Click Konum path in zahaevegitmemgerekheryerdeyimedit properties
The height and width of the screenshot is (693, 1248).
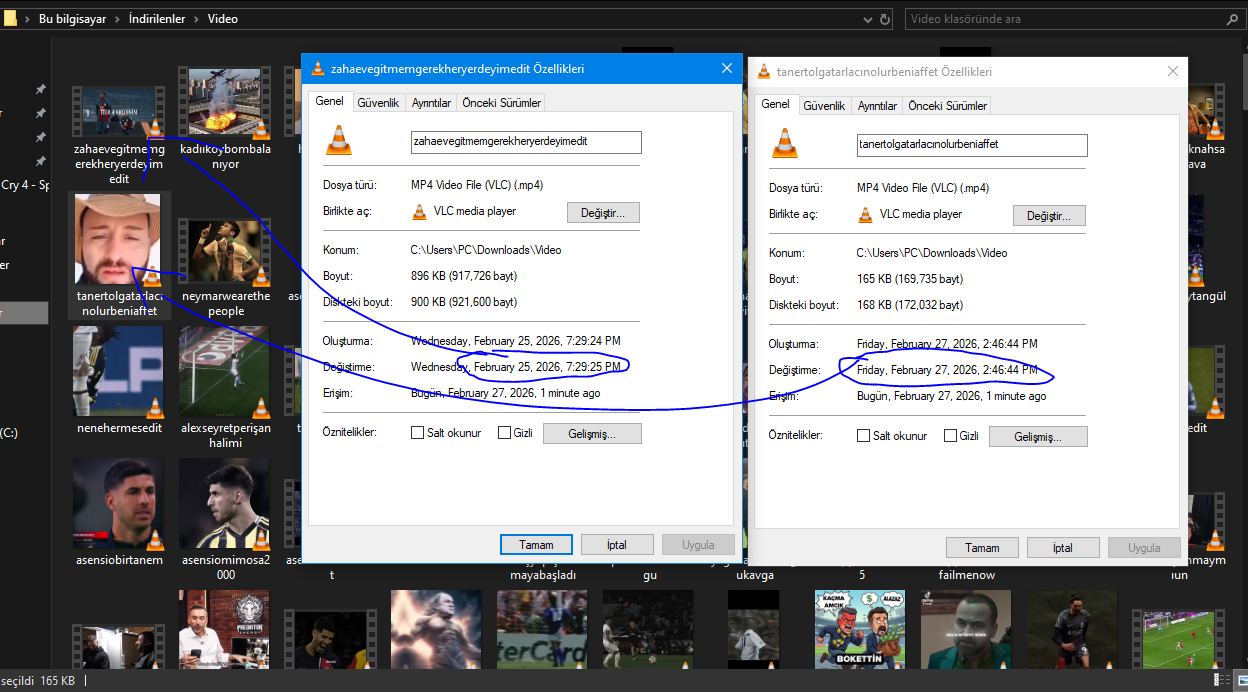click(x=486, y=250)
